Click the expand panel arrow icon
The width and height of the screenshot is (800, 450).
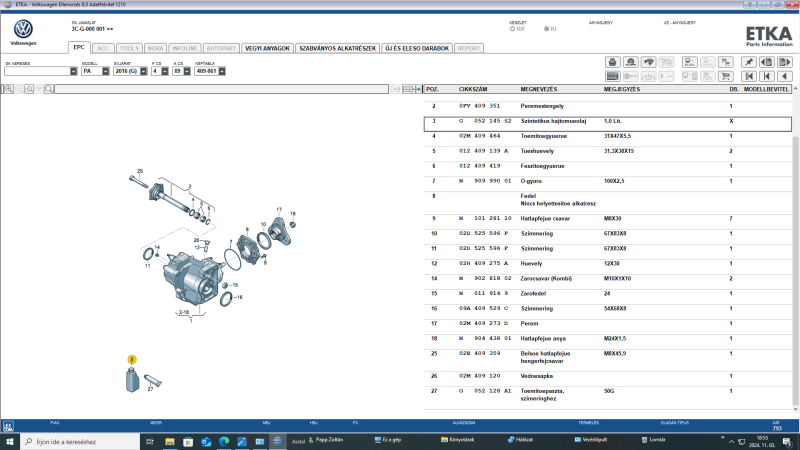[x=416, y=89]
